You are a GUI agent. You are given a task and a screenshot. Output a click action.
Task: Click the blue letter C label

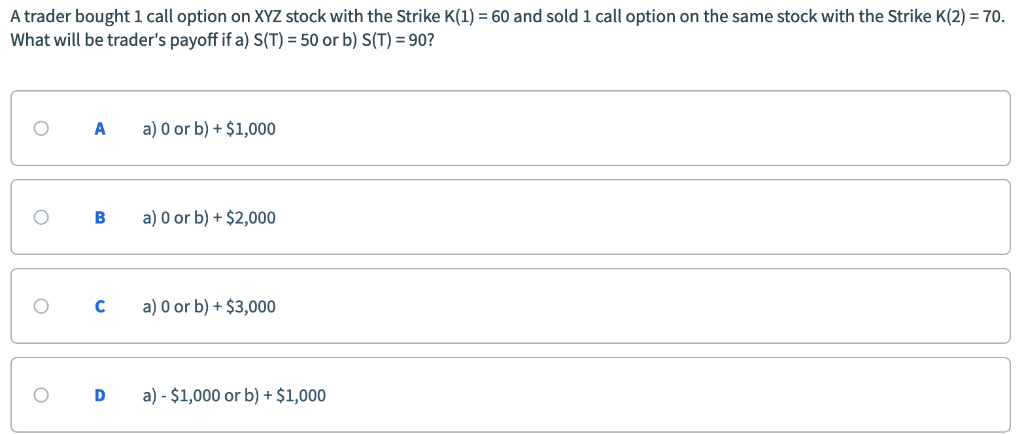coord(99,307)
